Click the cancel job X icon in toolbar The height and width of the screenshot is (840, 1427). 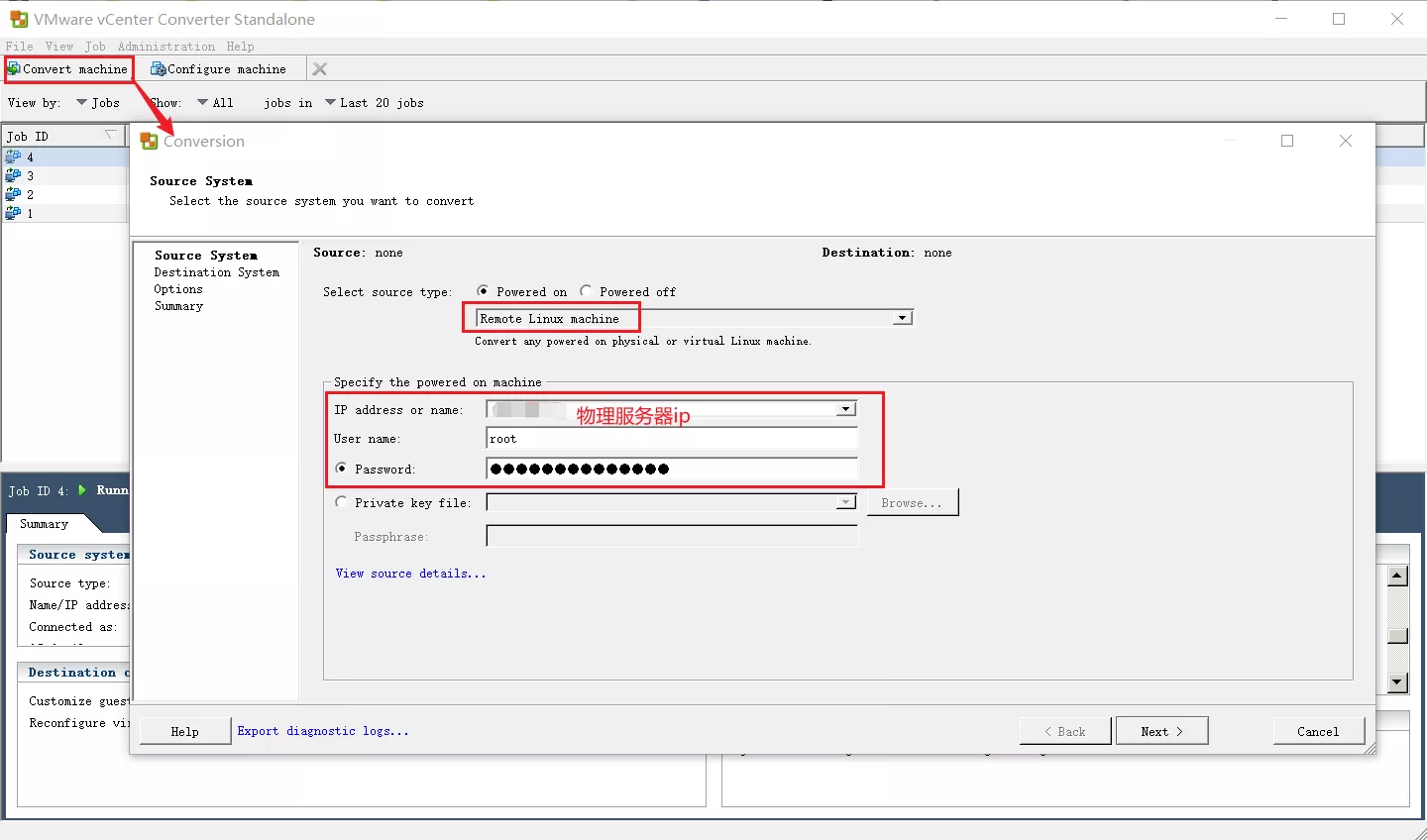[x=319, y=69]
